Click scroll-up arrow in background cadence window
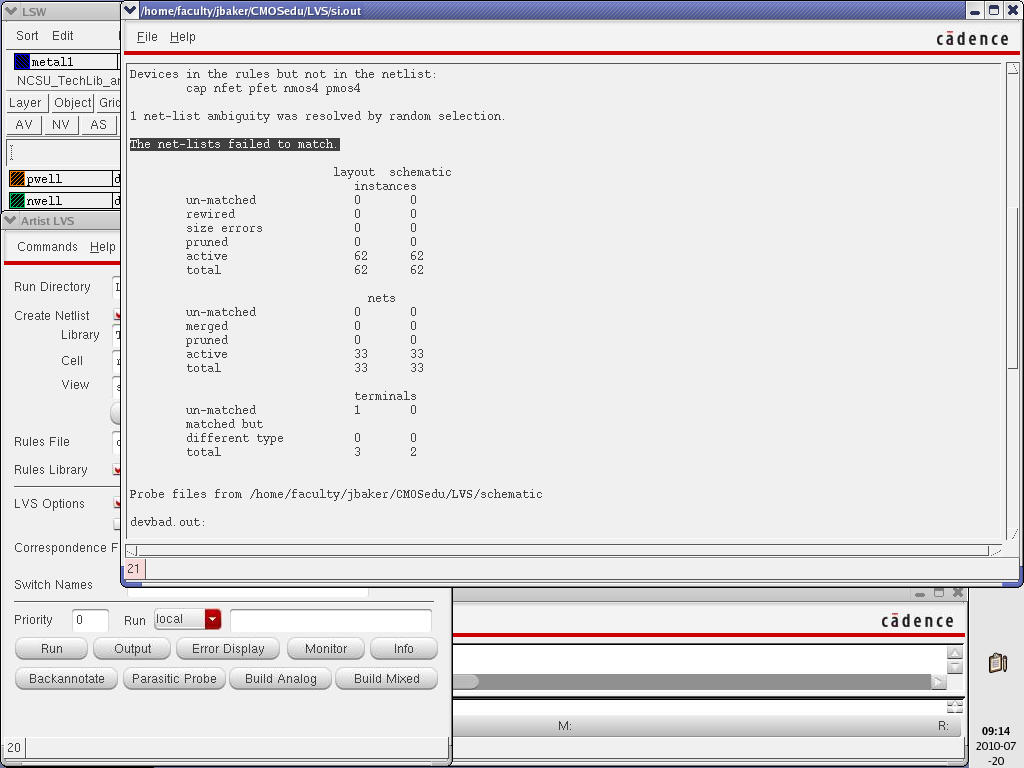This screenshot has height=768, width=1024. (955, 652)
